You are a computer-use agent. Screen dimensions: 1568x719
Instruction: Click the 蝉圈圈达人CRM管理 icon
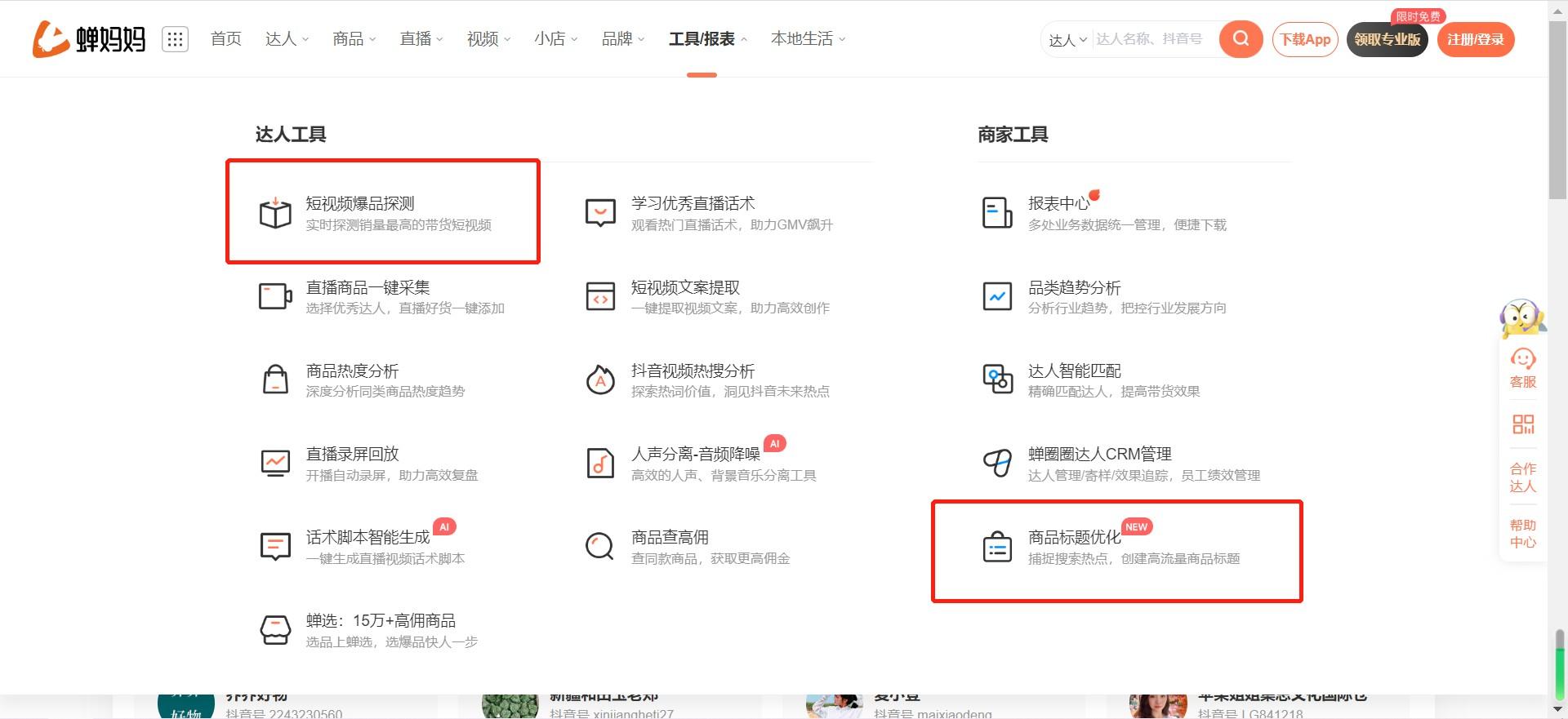[997, 463]
